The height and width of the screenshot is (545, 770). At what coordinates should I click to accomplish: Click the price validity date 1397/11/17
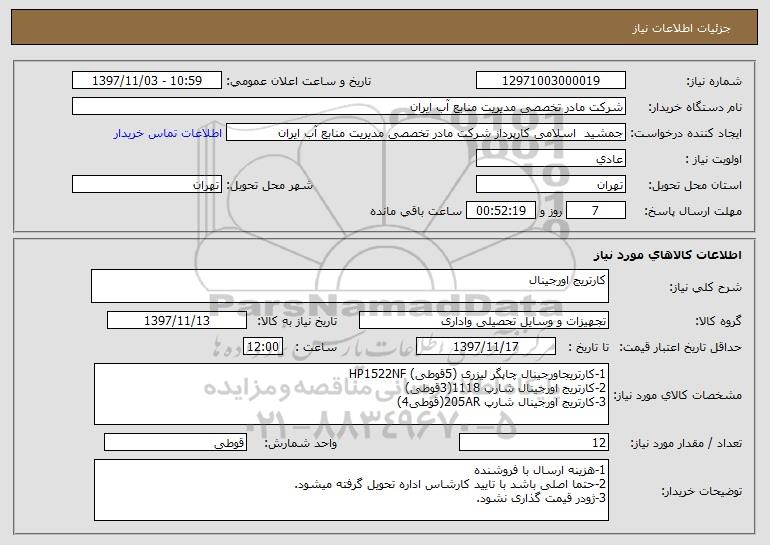[486, 347]
